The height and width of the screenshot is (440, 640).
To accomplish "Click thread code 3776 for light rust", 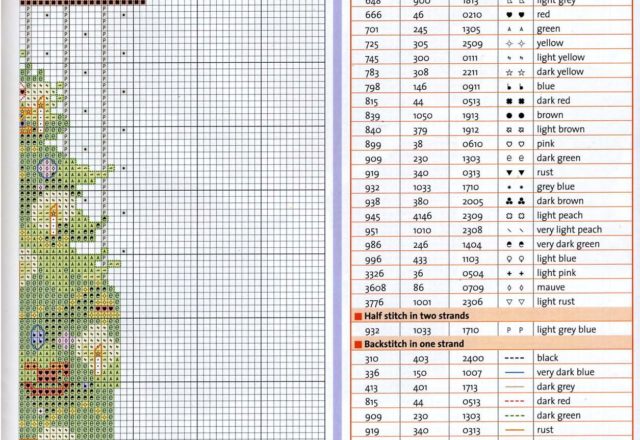I will coord(373,301).
